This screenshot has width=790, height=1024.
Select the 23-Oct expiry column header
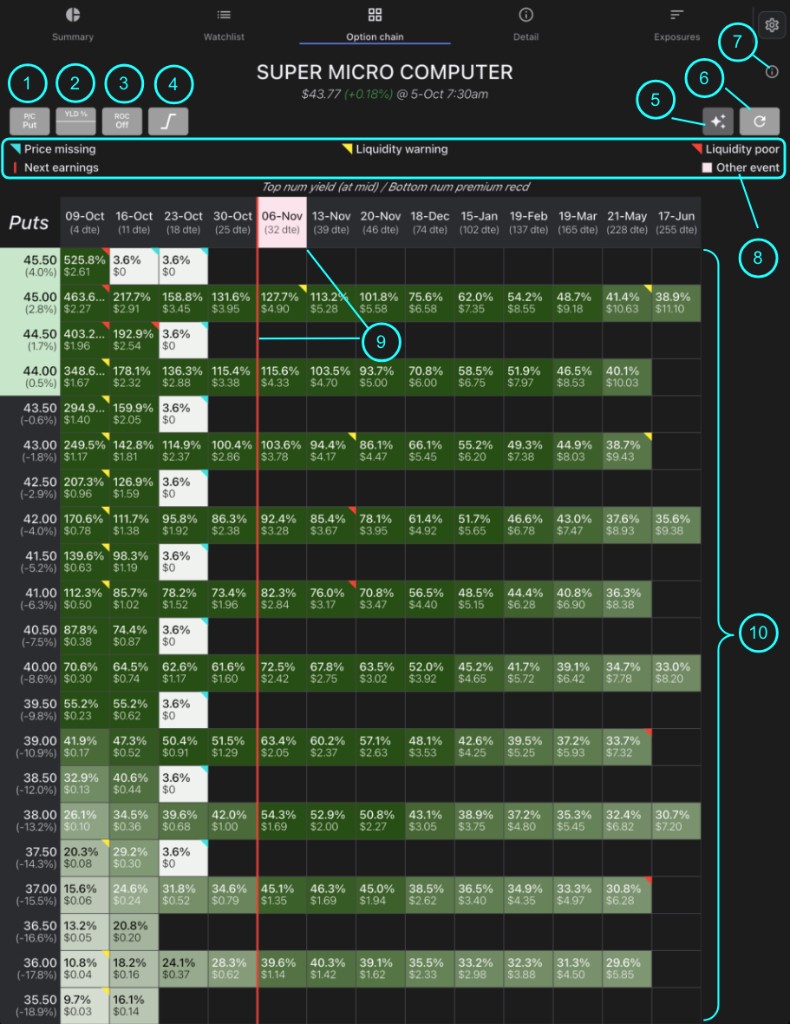(183, 222)
